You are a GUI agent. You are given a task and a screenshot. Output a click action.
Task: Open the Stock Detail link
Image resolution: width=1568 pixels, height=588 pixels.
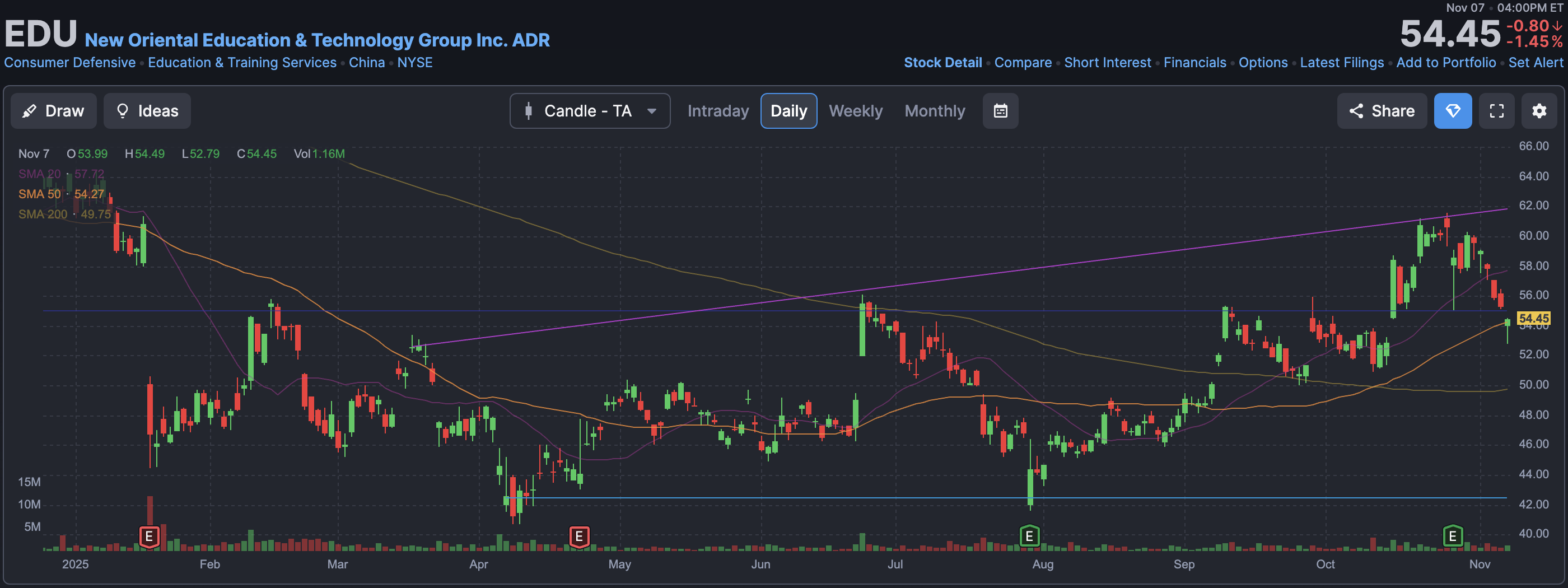(943, 63)
